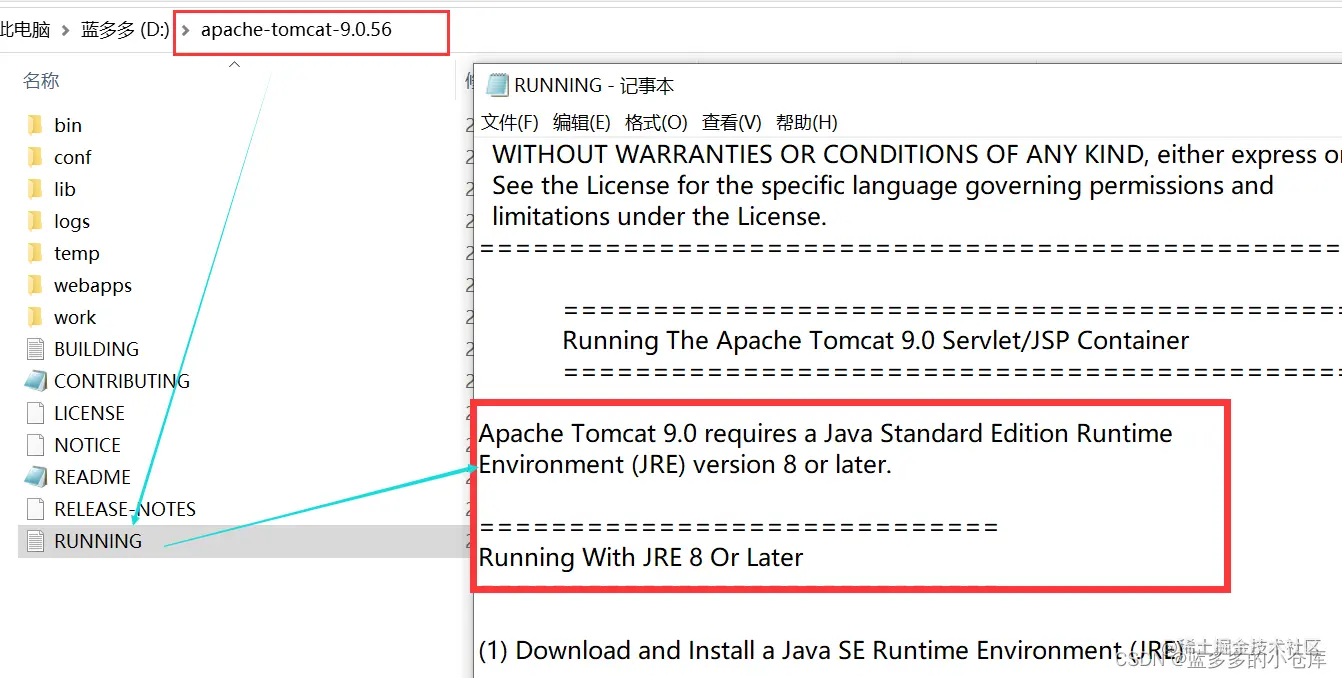Screen dimensions: 1342x678
Task: Select the logs folder icon
Action: tap(36, 221)
